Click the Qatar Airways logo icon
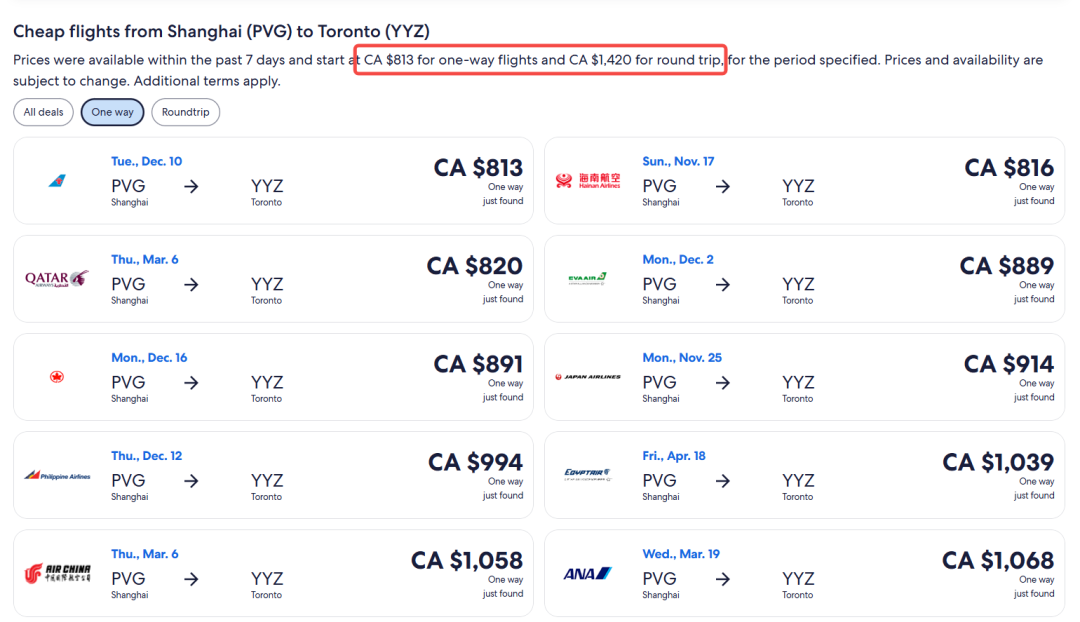 57,278
